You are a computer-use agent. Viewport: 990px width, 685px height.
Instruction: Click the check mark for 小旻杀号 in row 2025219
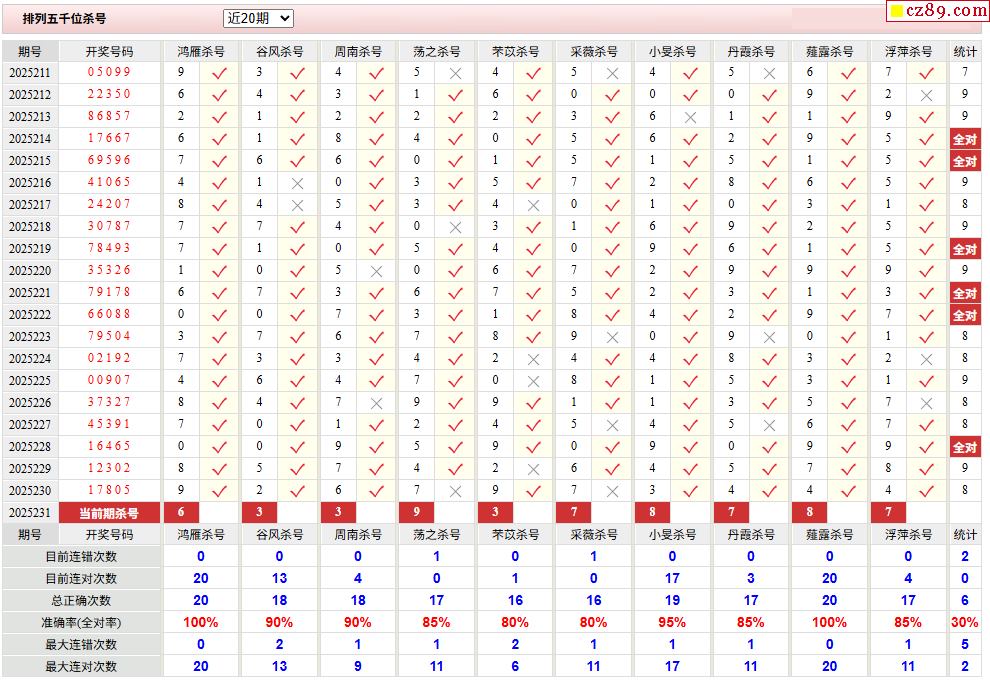(x=690, y=250)
